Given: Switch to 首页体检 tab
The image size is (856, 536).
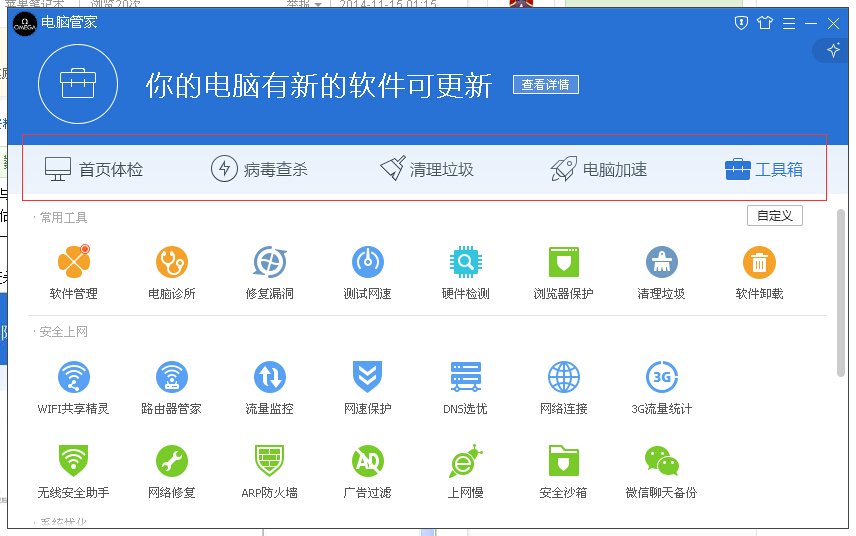Looking at the screenshot, I should pyautogui.click(x=94, y=169).
